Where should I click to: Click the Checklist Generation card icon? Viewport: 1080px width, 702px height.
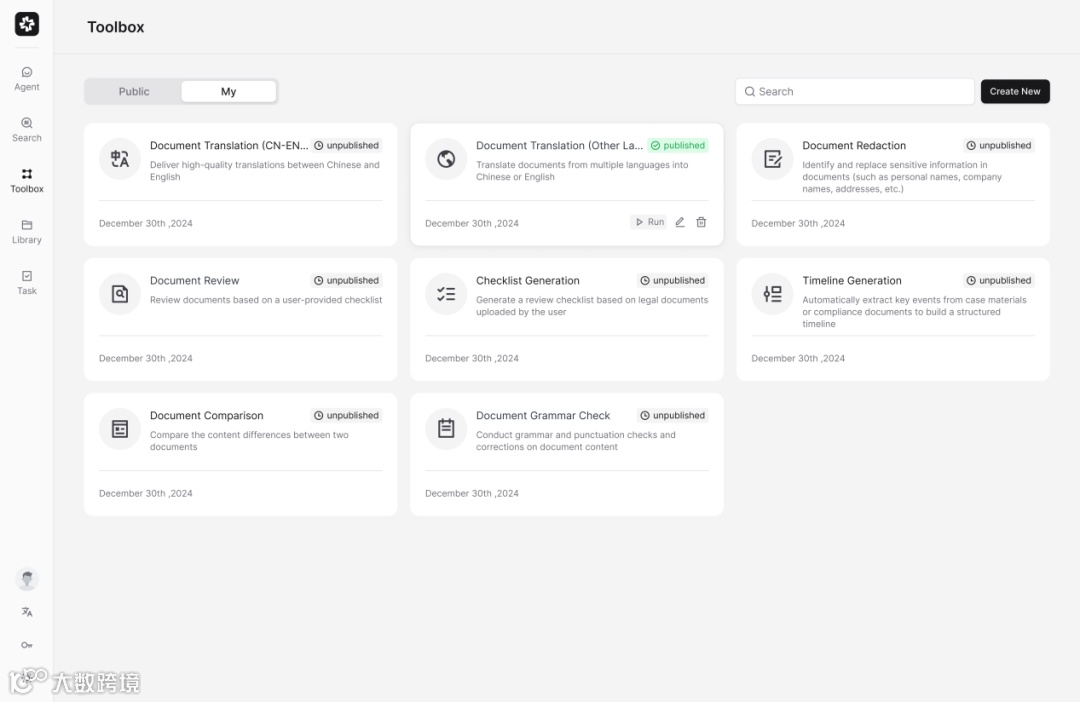click(x=446, y=293)
